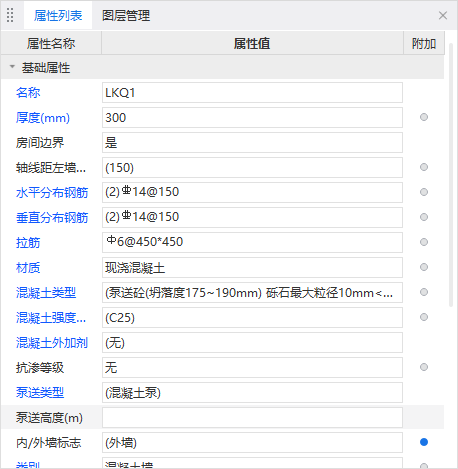Viewport: 458px width, 469px height.
Task: Close the property panel with X
Action: pyautogui.click(x=443, y=15)
